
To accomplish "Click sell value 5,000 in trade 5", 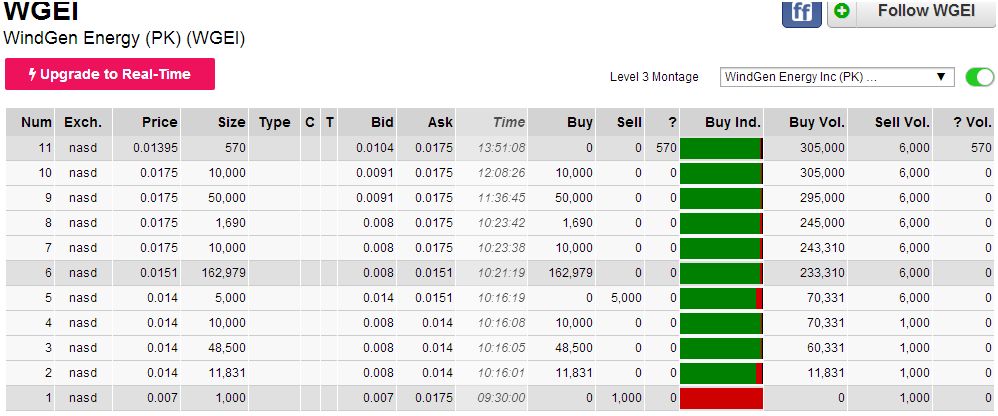I will pos(626,298).
